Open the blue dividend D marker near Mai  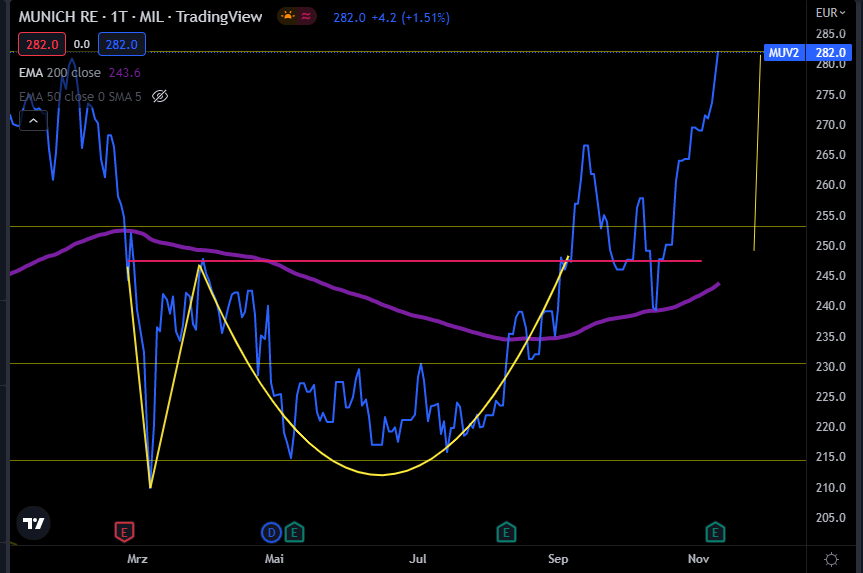[x=271, y=532]
